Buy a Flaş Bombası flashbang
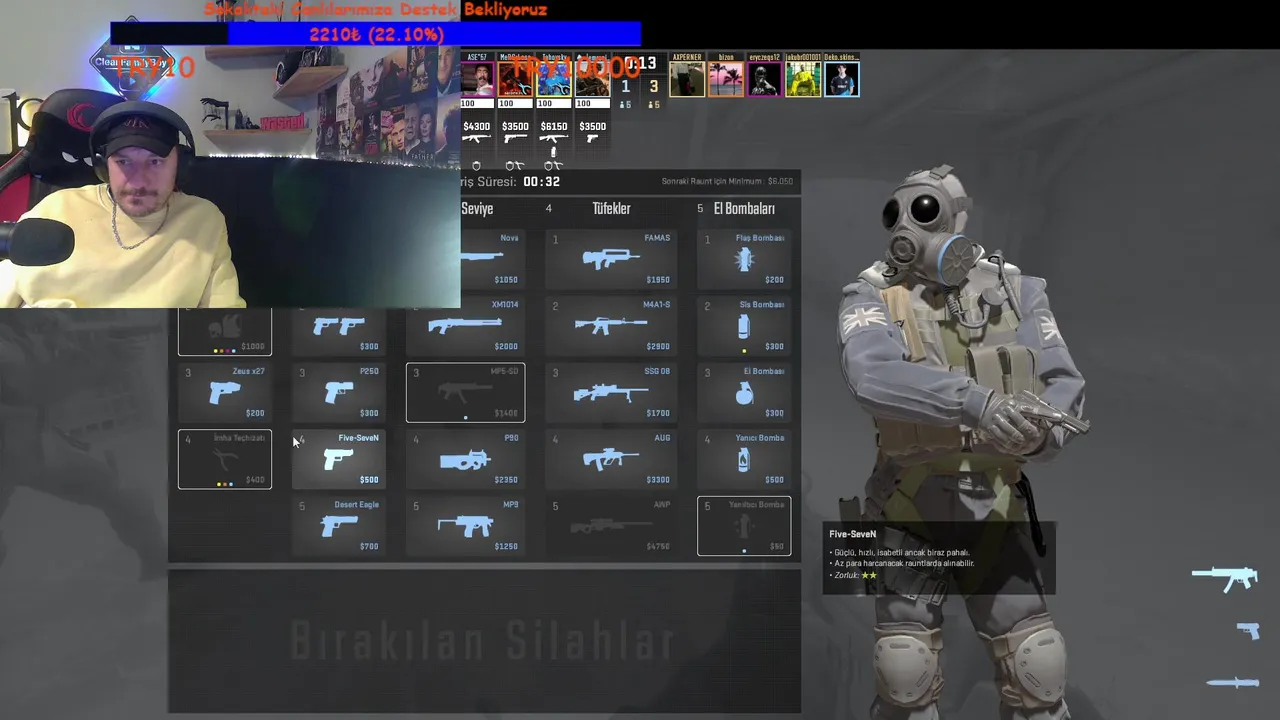This screenshot has height=720, width=1280. click(x=744, y=259)
